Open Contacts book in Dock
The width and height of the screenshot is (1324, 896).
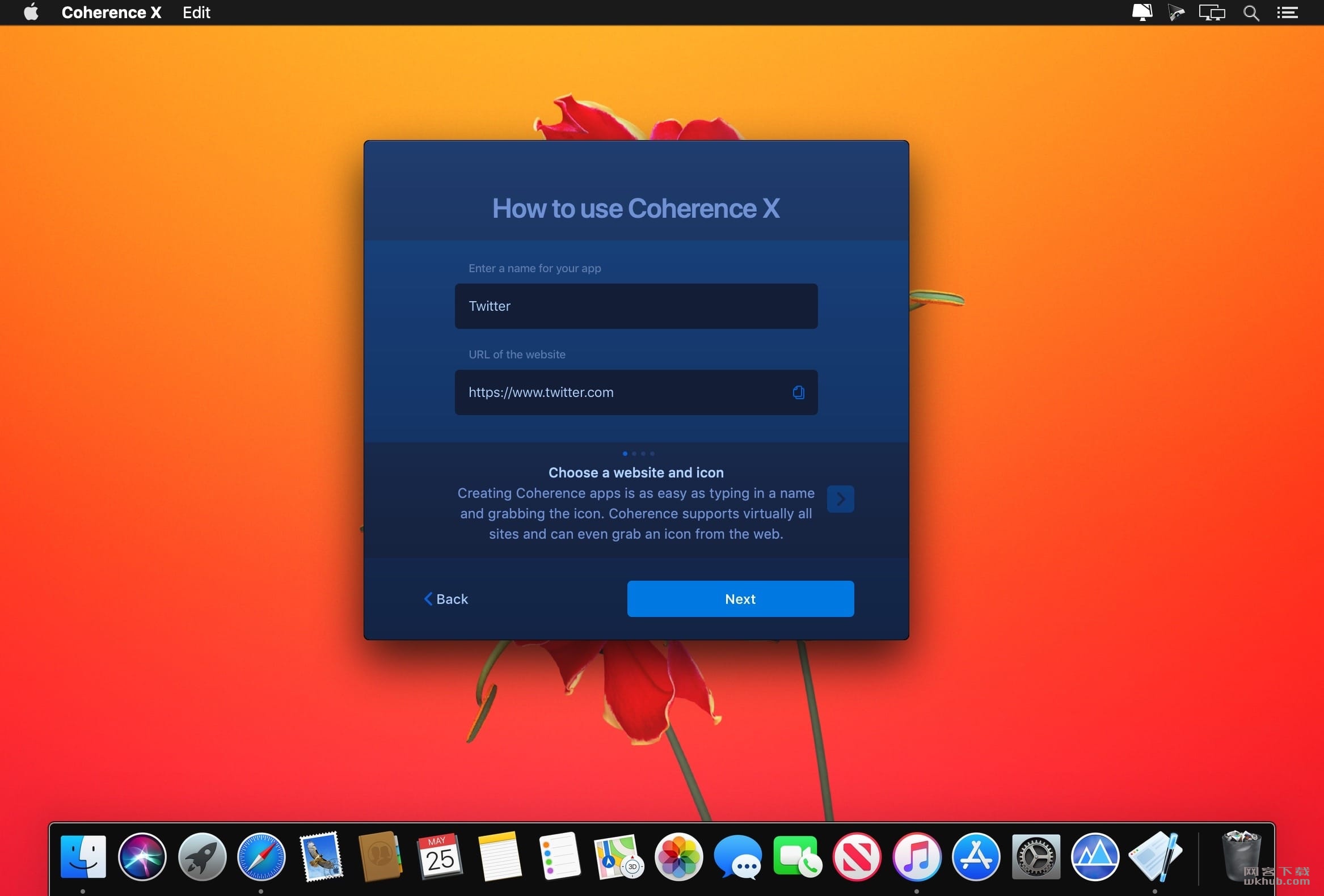380,856
